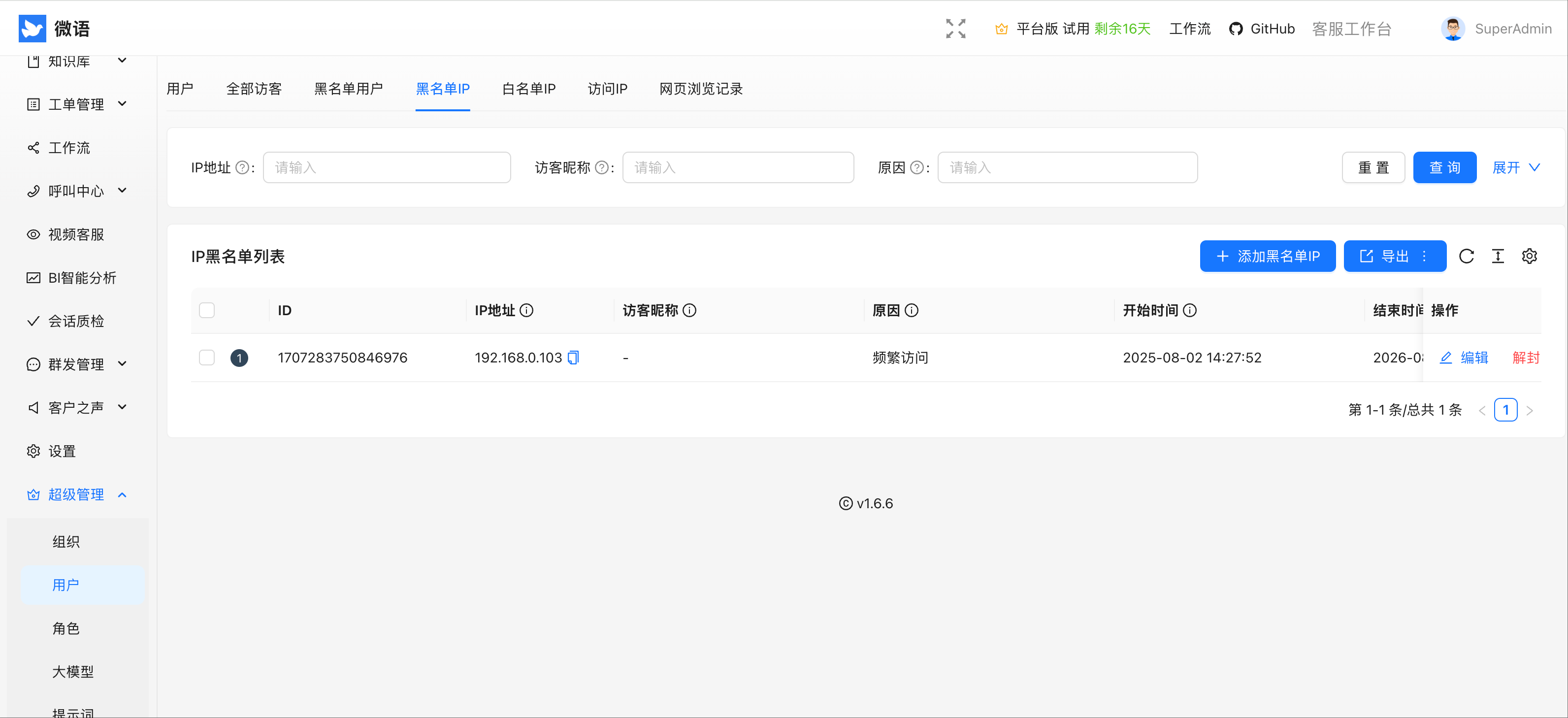
Task: Focus the 原因 input field
Action: click(x=1067, y=167)
